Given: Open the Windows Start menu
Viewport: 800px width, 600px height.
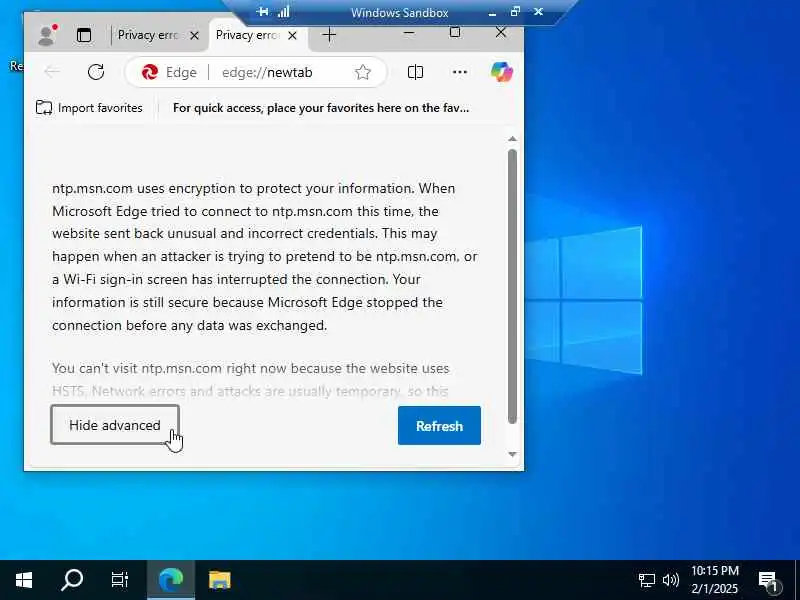Looking at the screenshot, I should (23, 580).
